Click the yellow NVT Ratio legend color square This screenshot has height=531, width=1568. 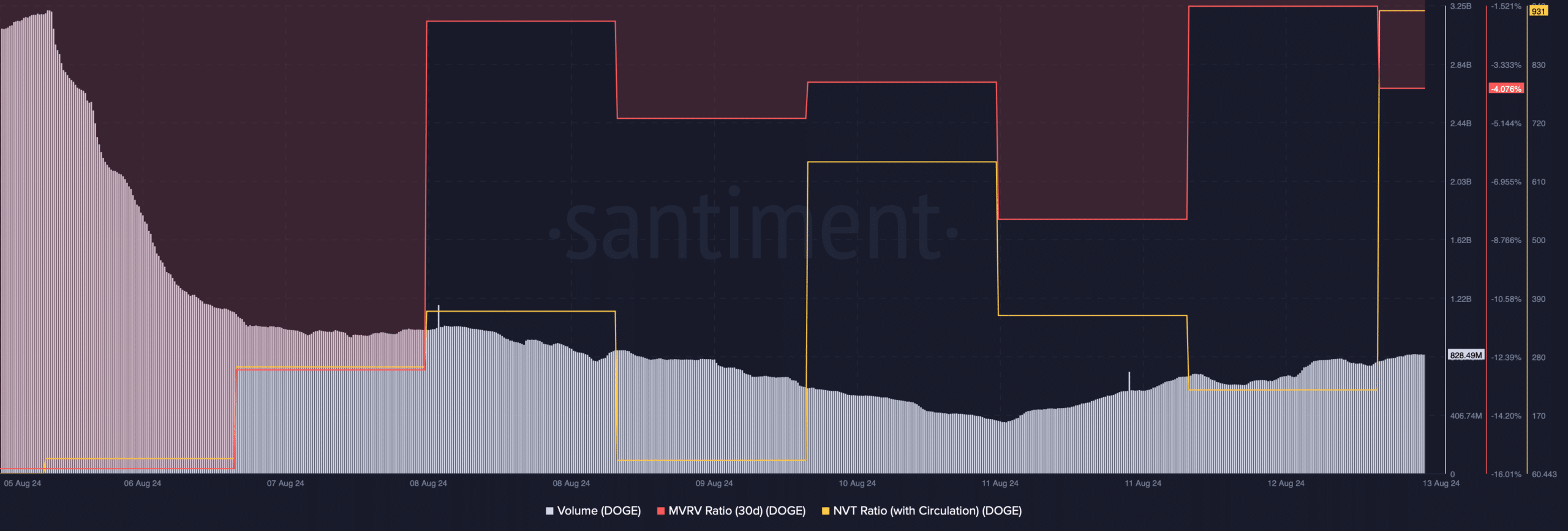pyautogui.click(x=826, y=511)
